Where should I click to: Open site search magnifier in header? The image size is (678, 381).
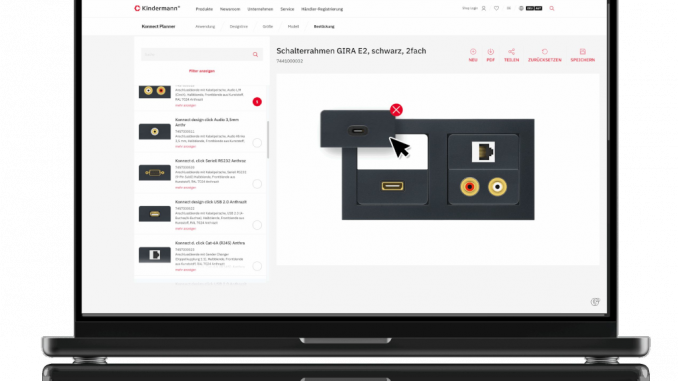[552, 8]
